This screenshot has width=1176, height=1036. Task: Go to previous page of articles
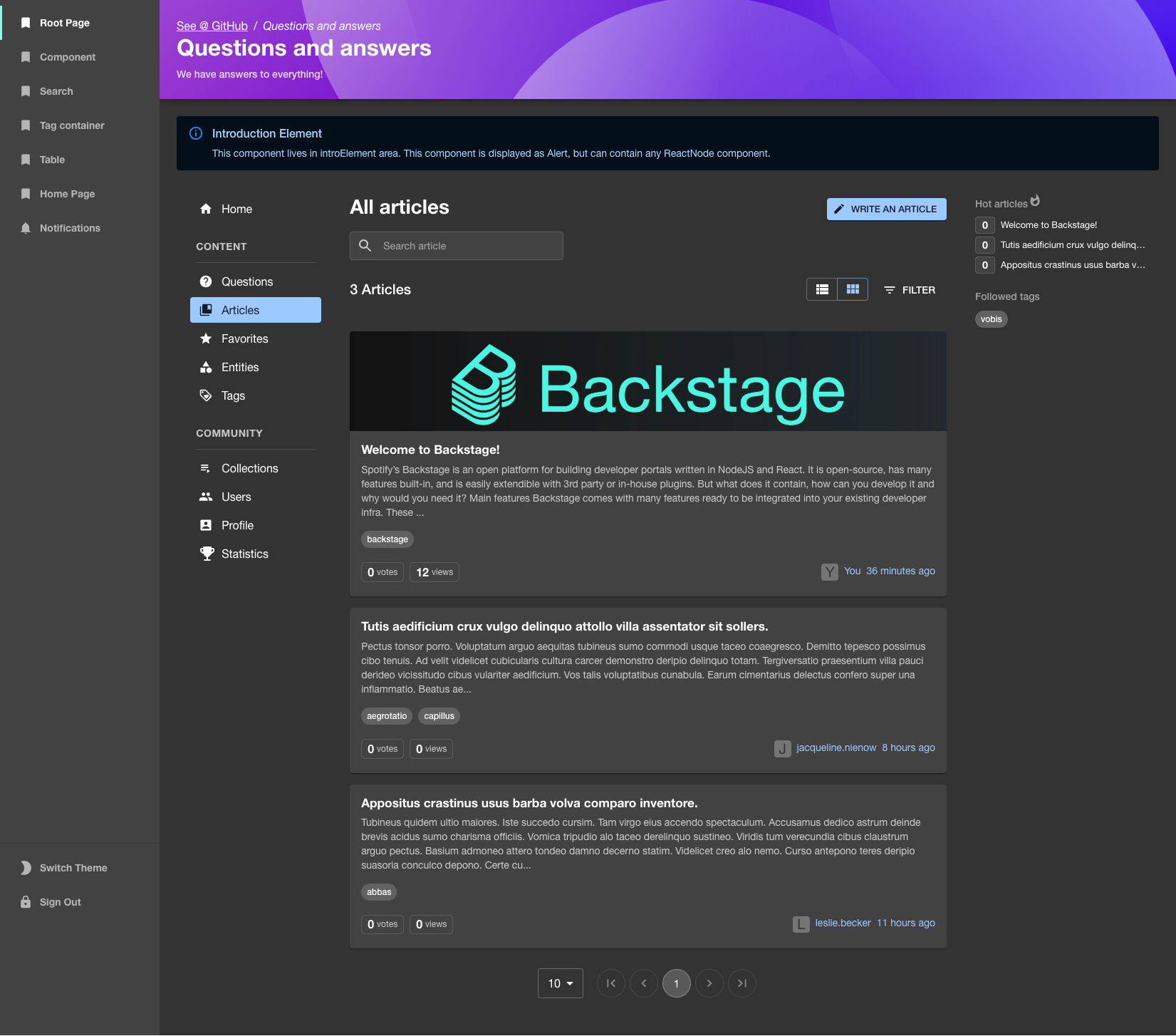pyautogui.click(x=644, y=983)
